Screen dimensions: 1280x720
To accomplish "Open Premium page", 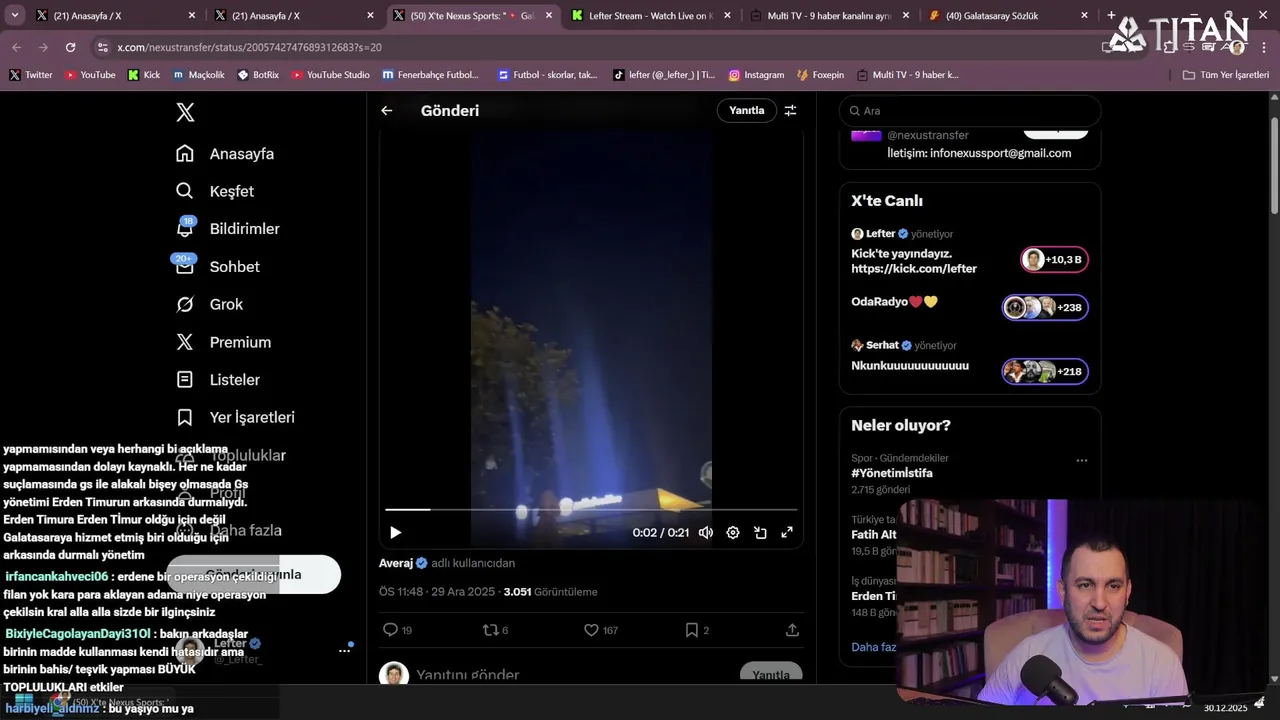I will tap(224, 342).
